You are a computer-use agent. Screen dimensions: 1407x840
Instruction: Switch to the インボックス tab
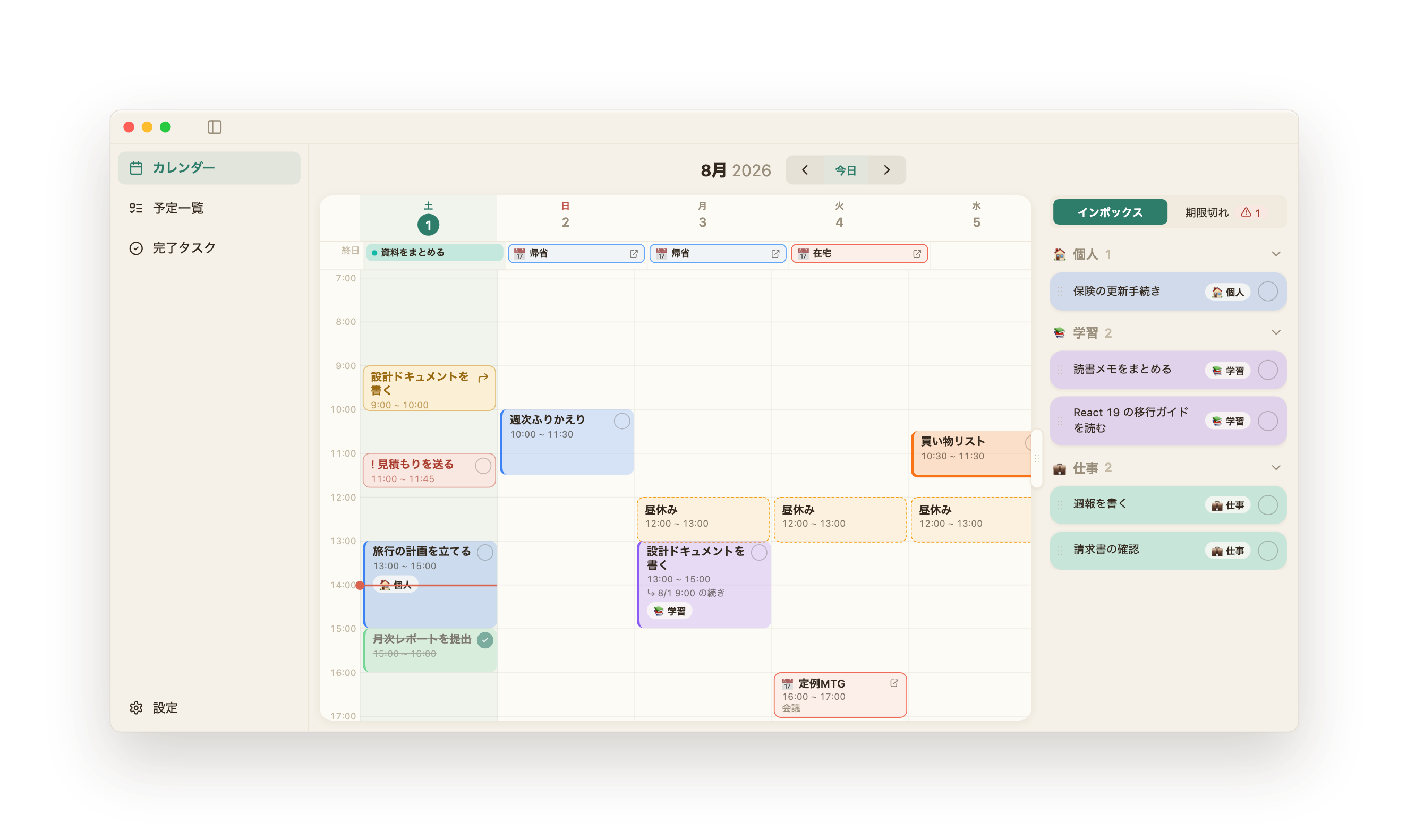tap(1110, 212)
